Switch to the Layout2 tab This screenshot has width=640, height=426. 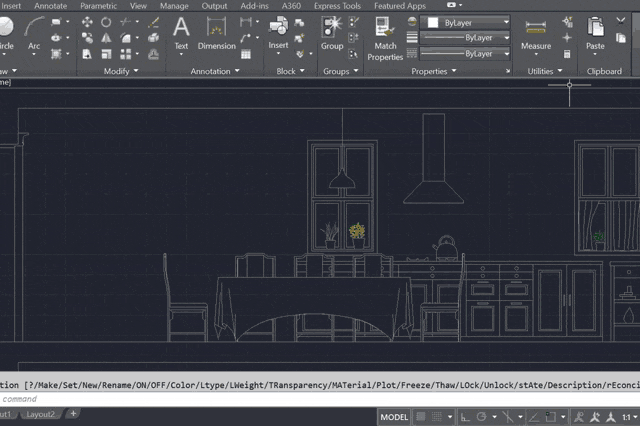coord(40,414)
